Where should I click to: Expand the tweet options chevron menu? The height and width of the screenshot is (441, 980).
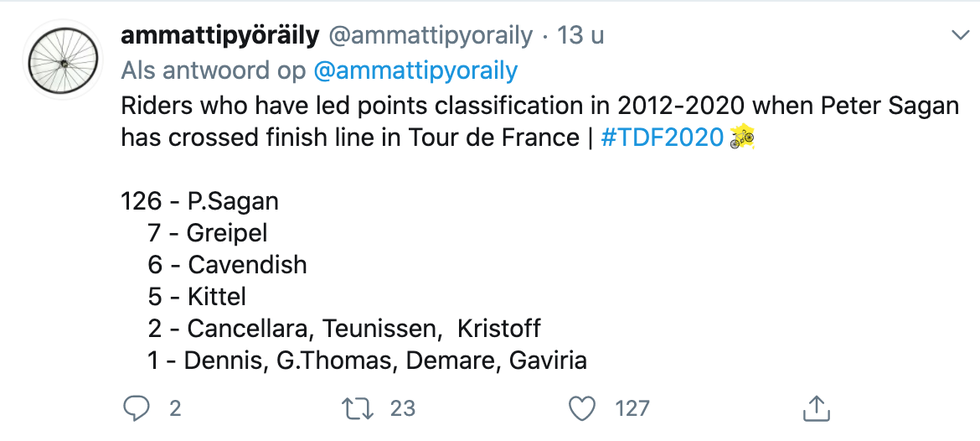tap(960, 36)
